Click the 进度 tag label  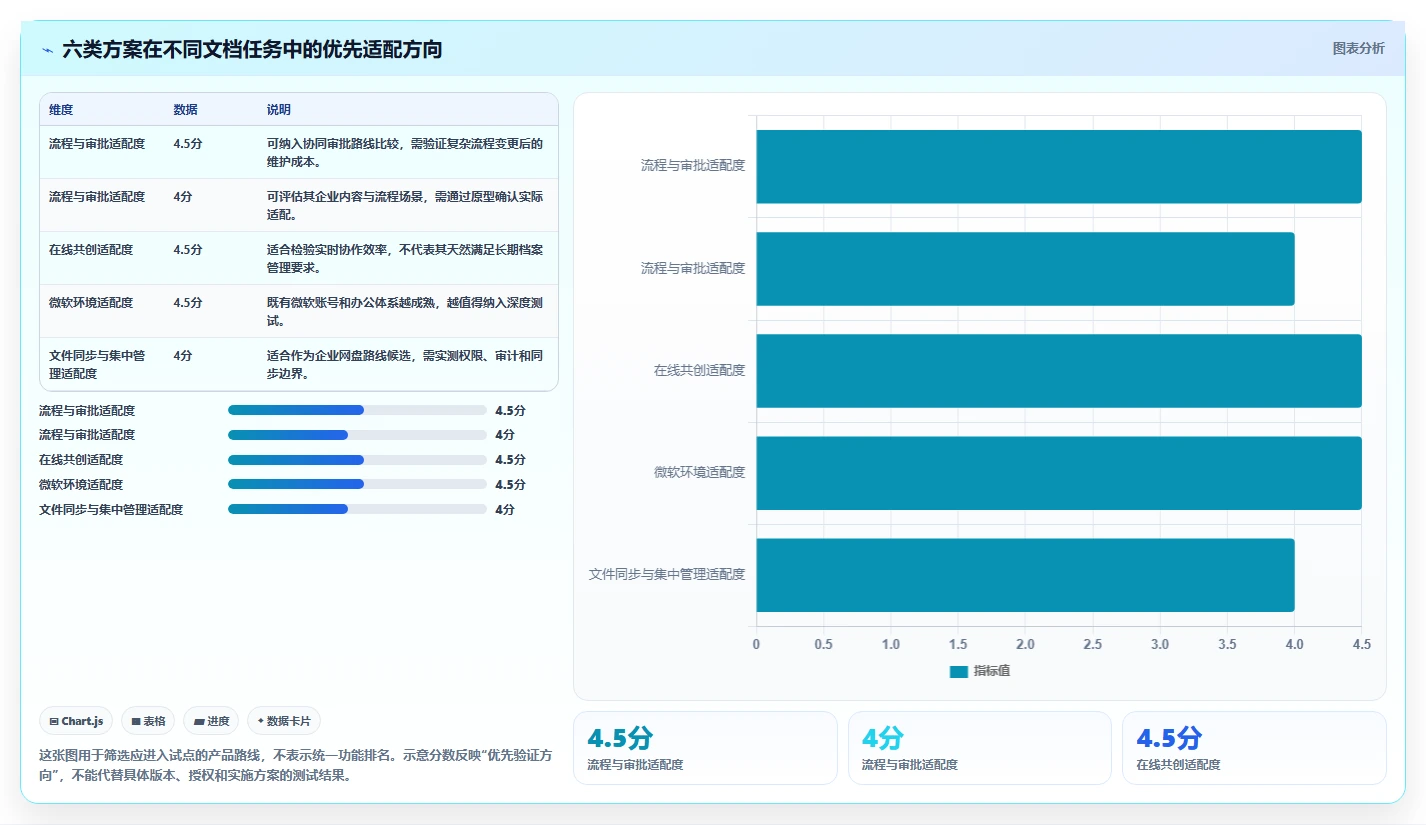click(x=218, y=721)
